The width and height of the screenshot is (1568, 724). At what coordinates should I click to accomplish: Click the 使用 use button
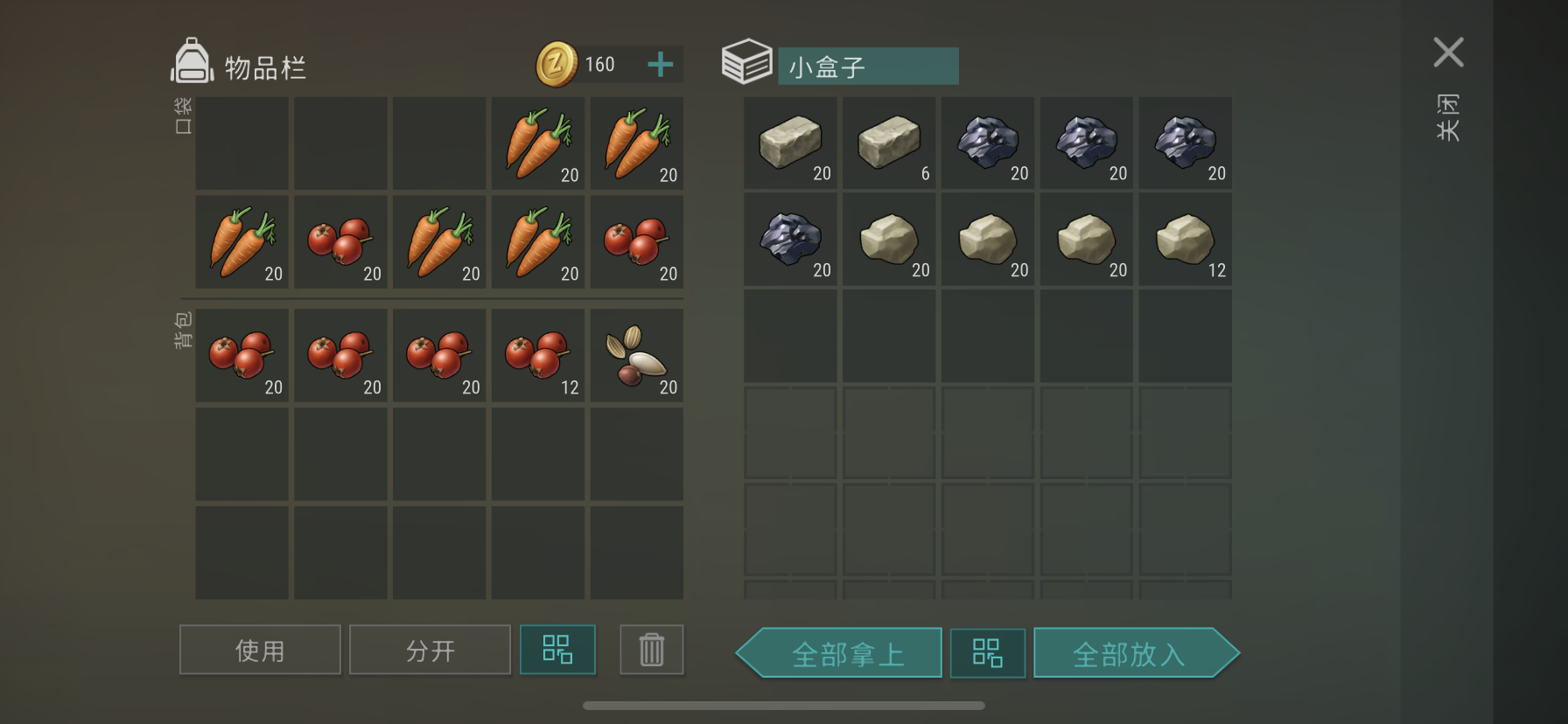pos(260,650)
